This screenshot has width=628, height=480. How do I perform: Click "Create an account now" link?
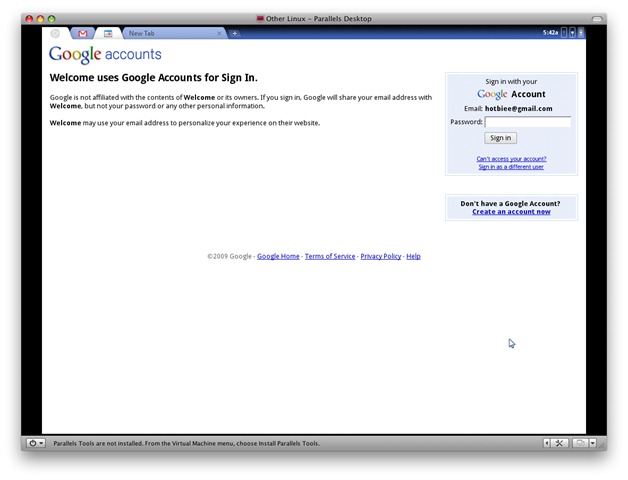pyautogui.click(x=511, y=212)
